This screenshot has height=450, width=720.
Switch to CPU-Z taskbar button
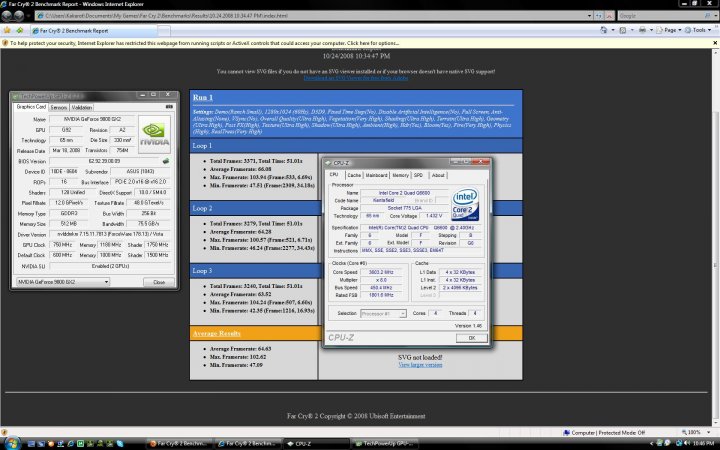point(315,444)
